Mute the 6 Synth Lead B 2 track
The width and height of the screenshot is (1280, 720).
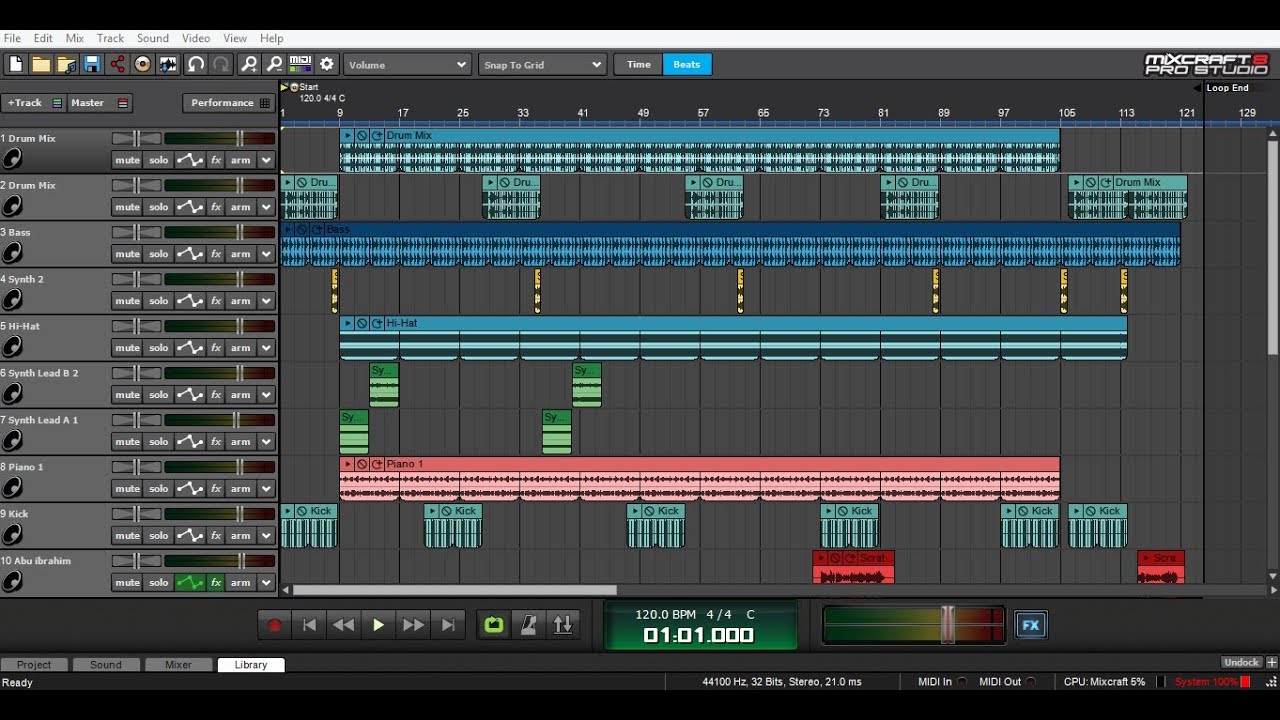[127, 395]
